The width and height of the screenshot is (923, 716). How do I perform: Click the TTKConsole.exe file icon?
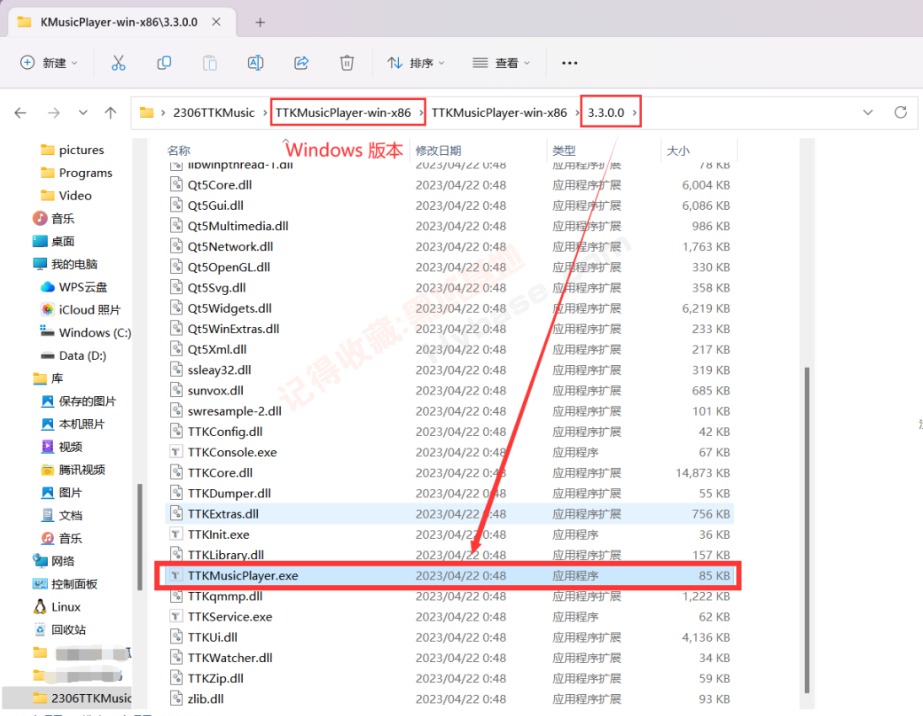[x=175, y=452]
